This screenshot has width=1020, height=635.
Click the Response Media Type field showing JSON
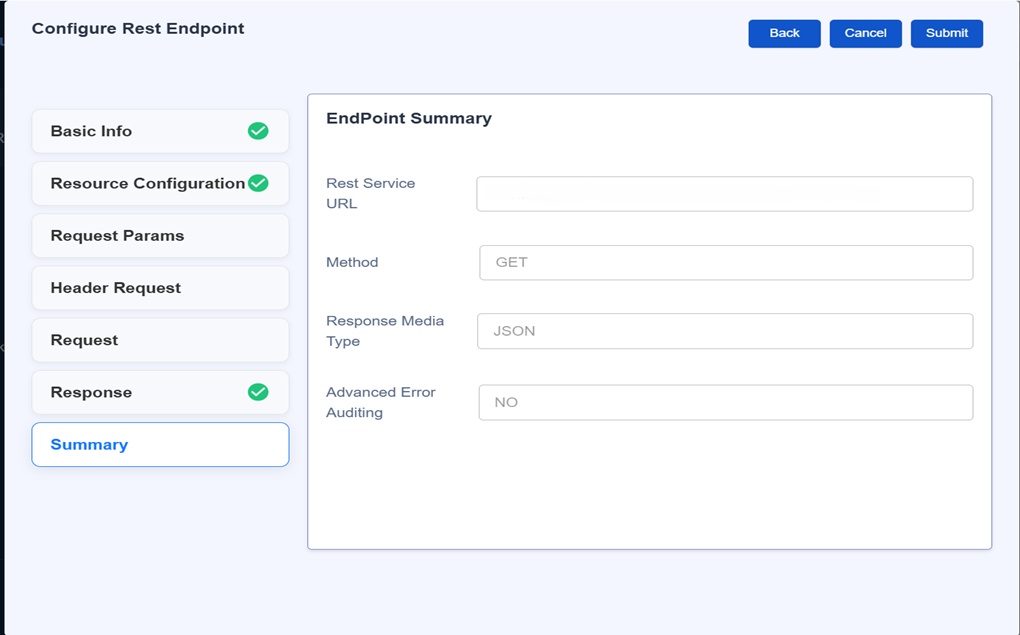point(724,332)
